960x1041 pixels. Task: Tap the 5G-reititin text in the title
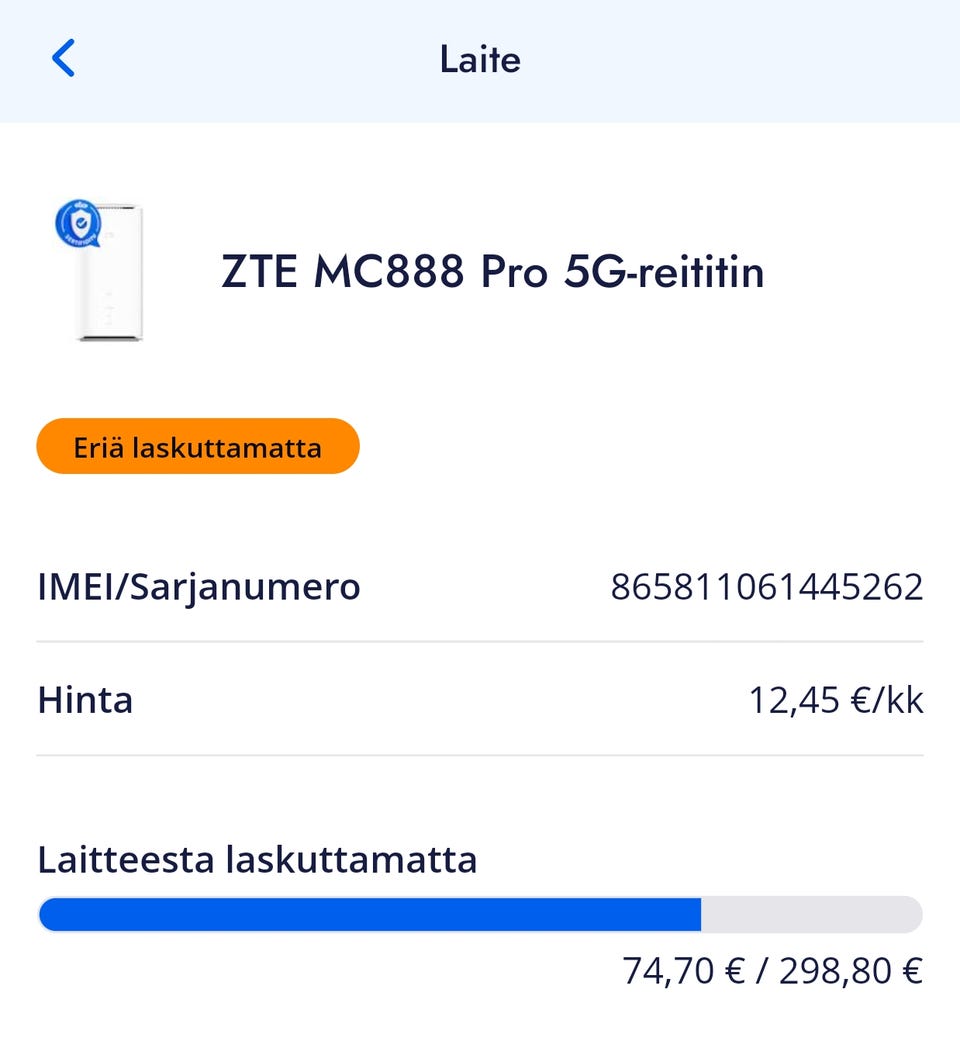664,273
